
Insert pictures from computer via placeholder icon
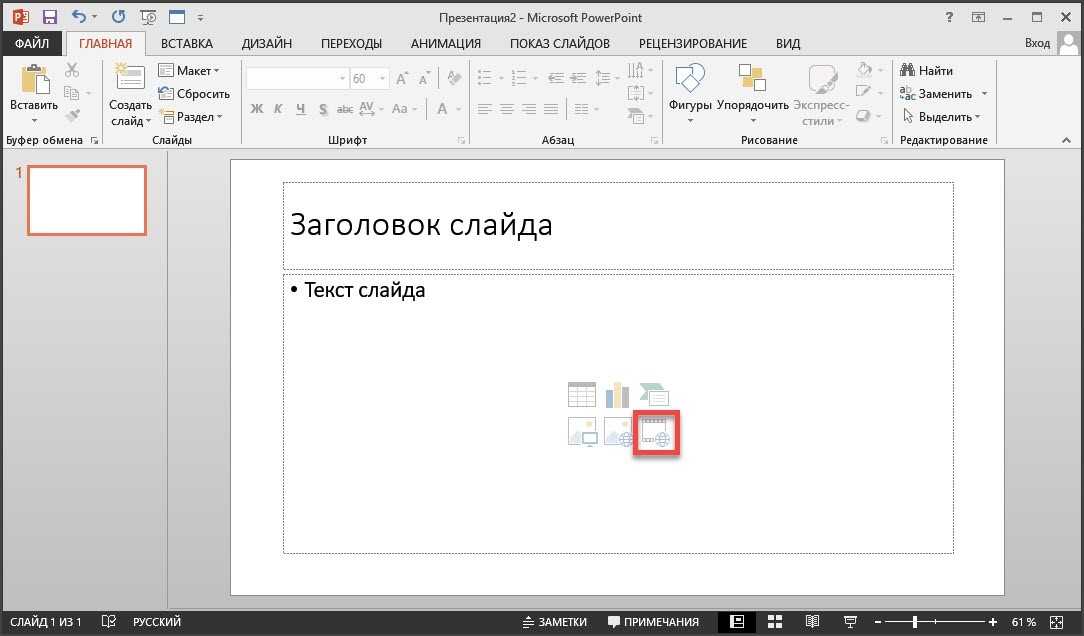tap(581, 432)
